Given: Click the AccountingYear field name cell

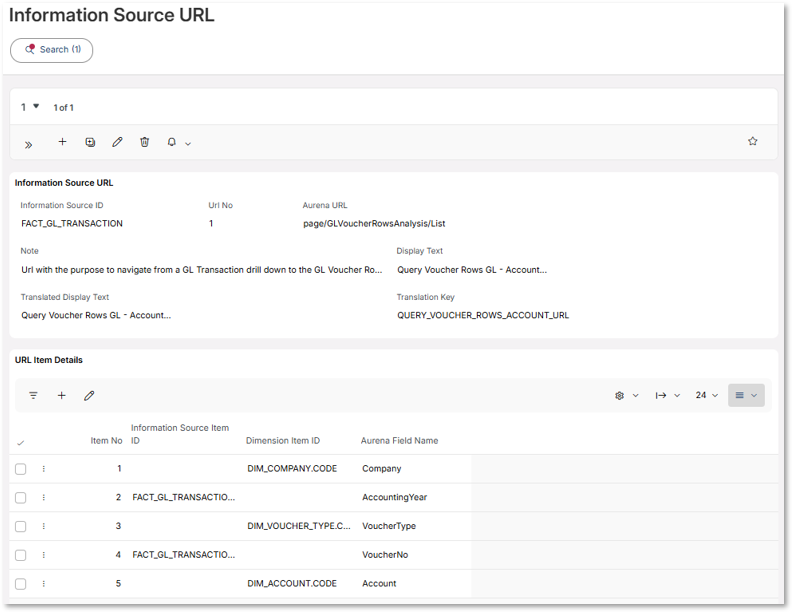Looking at the screenshot, I should point(394,497).
